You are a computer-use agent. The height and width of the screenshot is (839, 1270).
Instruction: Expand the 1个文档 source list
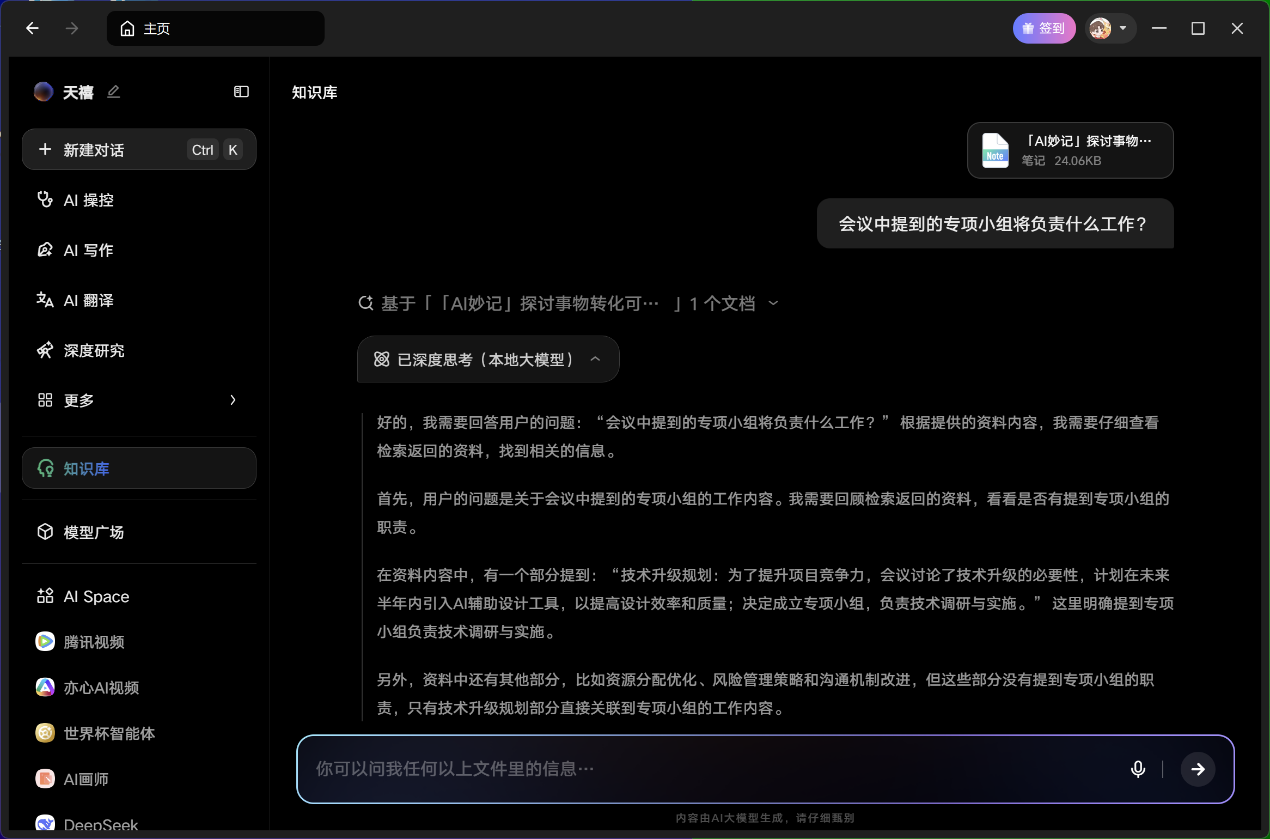coord(771,302)
